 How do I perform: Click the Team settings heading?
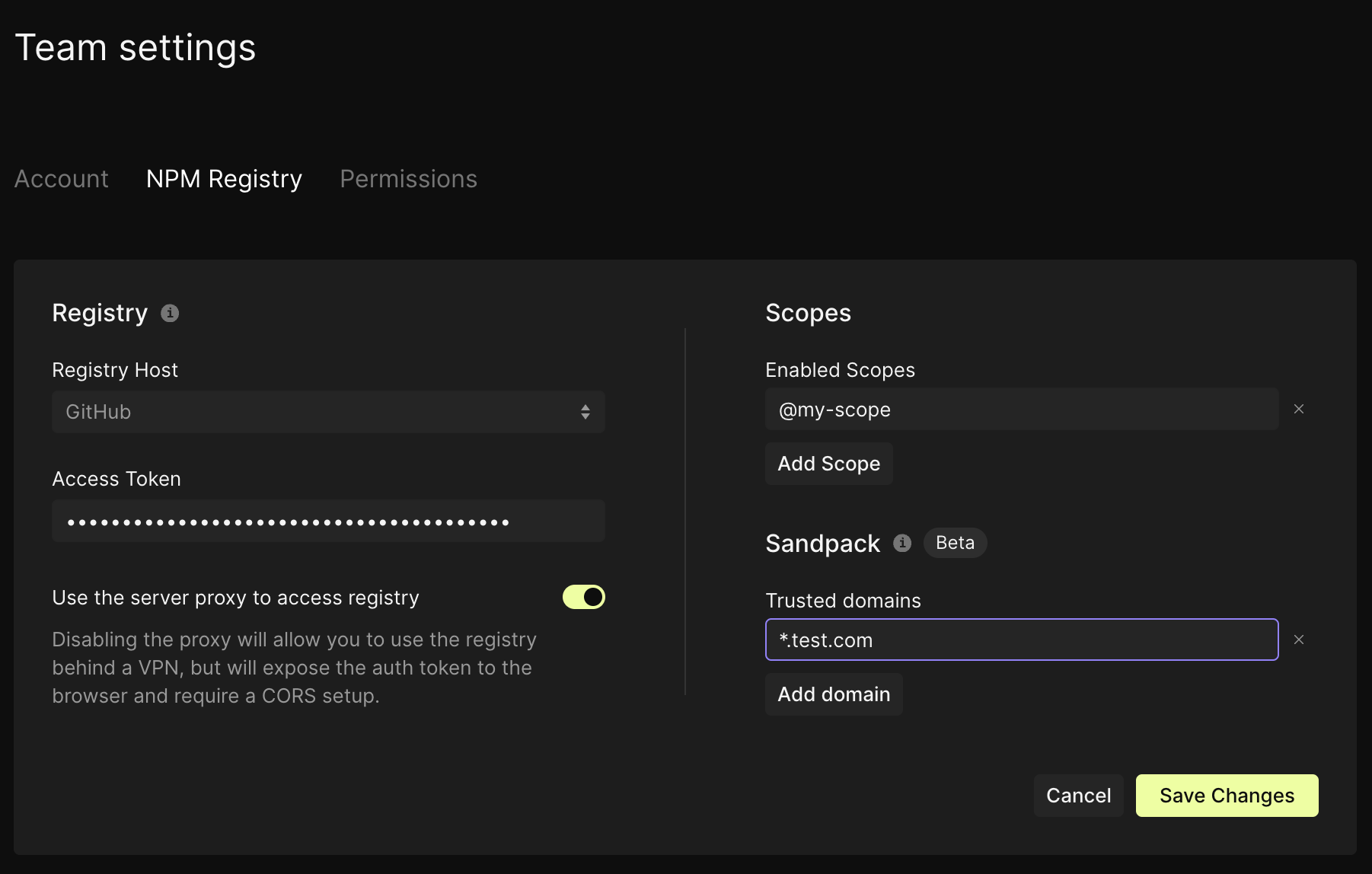(136, 48)
